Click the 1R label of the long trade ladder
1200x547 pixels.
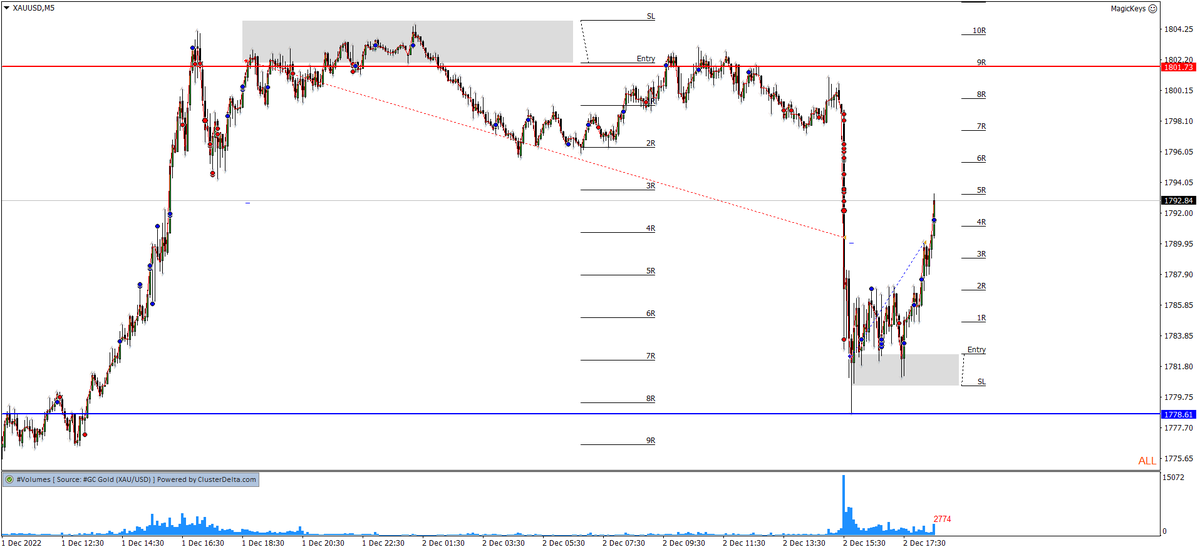tap(982, 318)
